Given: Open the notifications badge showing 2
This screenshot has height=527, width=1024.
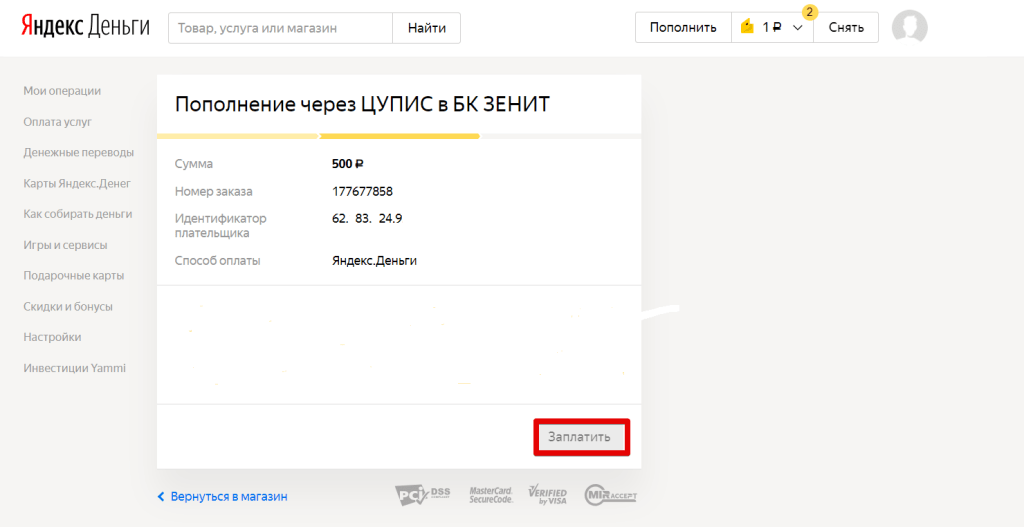Looking at the screenshot, I should (810, 12).
